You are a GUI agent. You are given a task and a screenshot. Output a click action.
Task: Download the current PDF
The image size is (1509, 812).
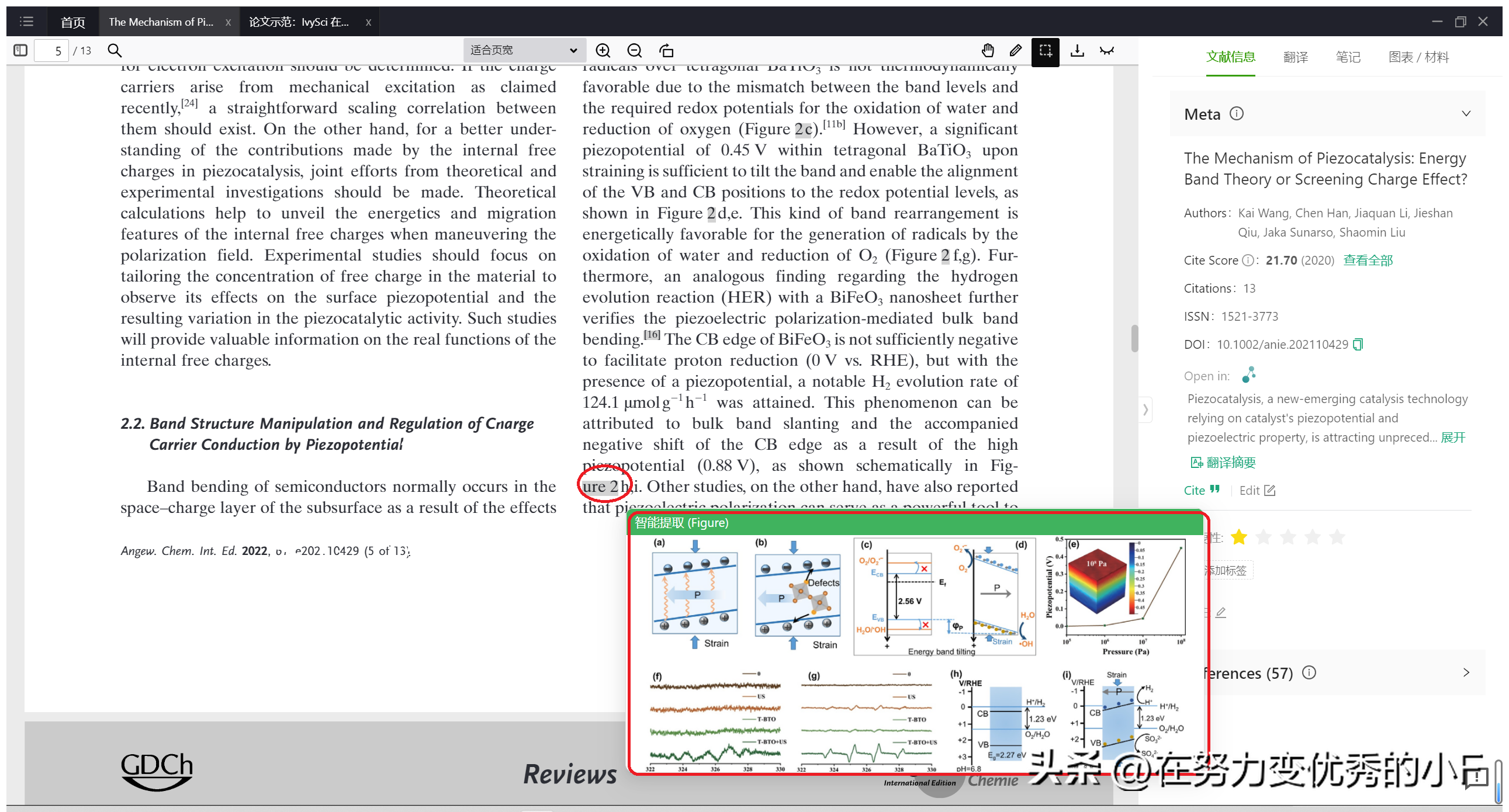click(1077, 51)
